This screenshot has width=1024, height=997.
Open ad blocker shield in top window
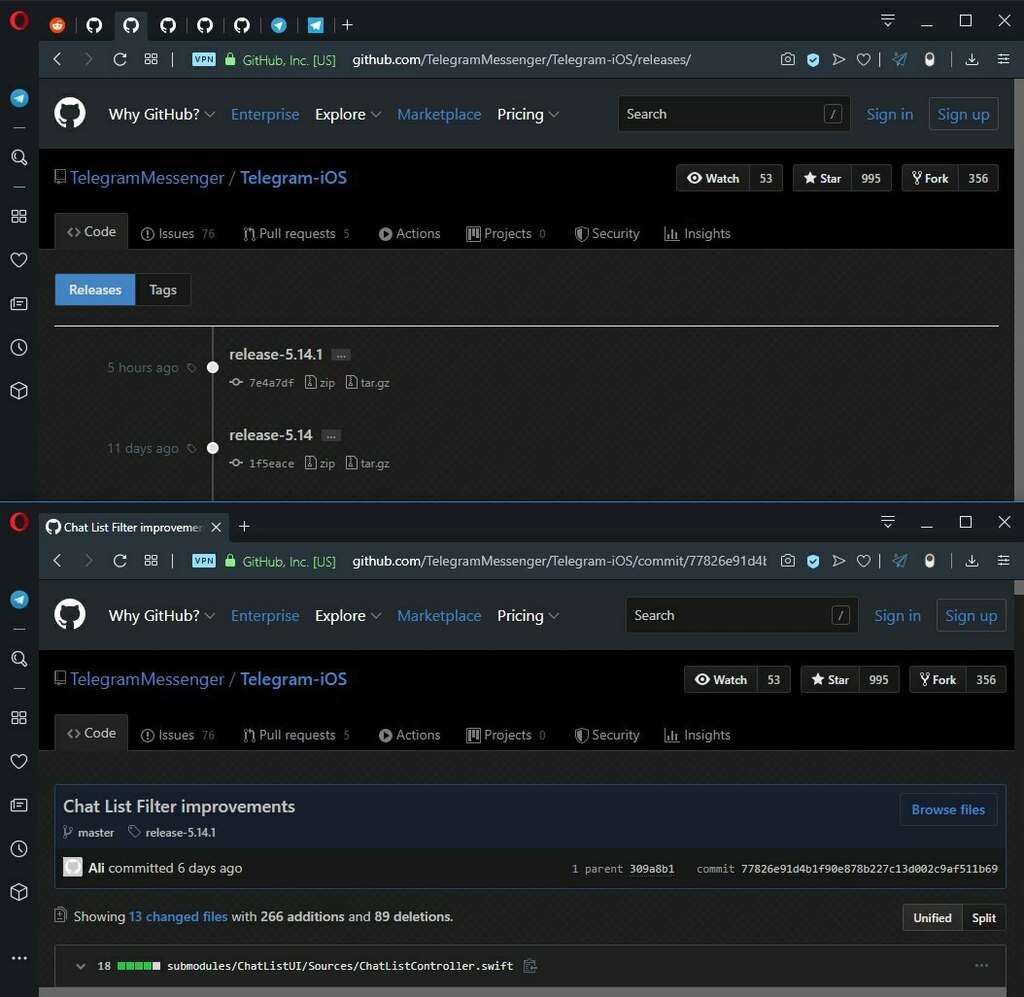coord(813,60)
